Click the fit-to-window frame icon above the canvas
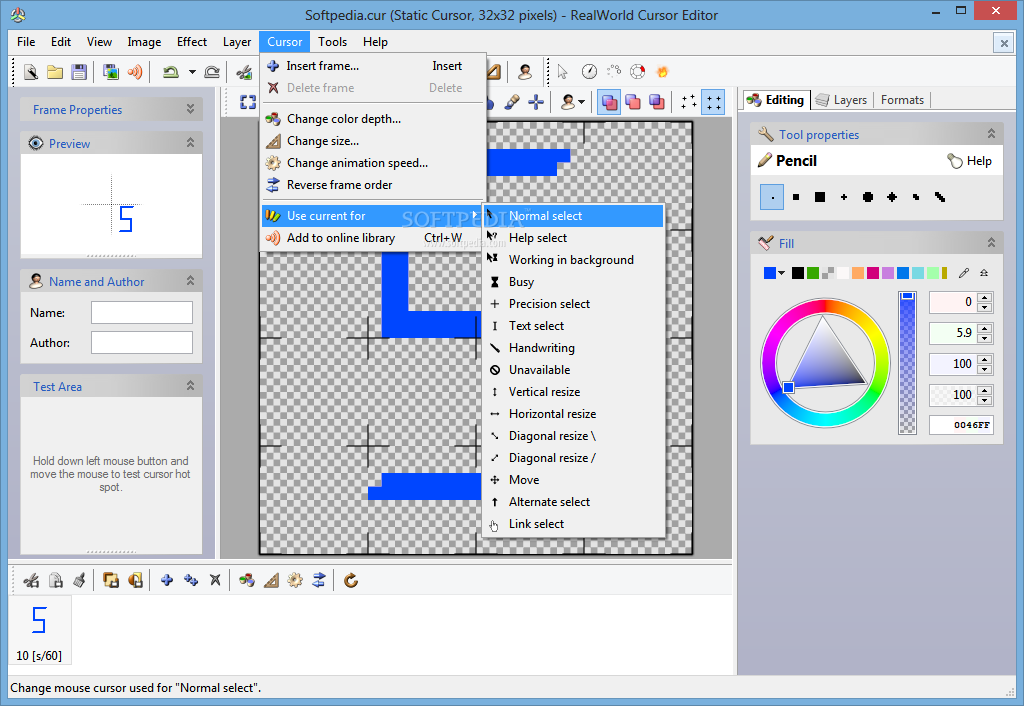 [x=248, y=102]
